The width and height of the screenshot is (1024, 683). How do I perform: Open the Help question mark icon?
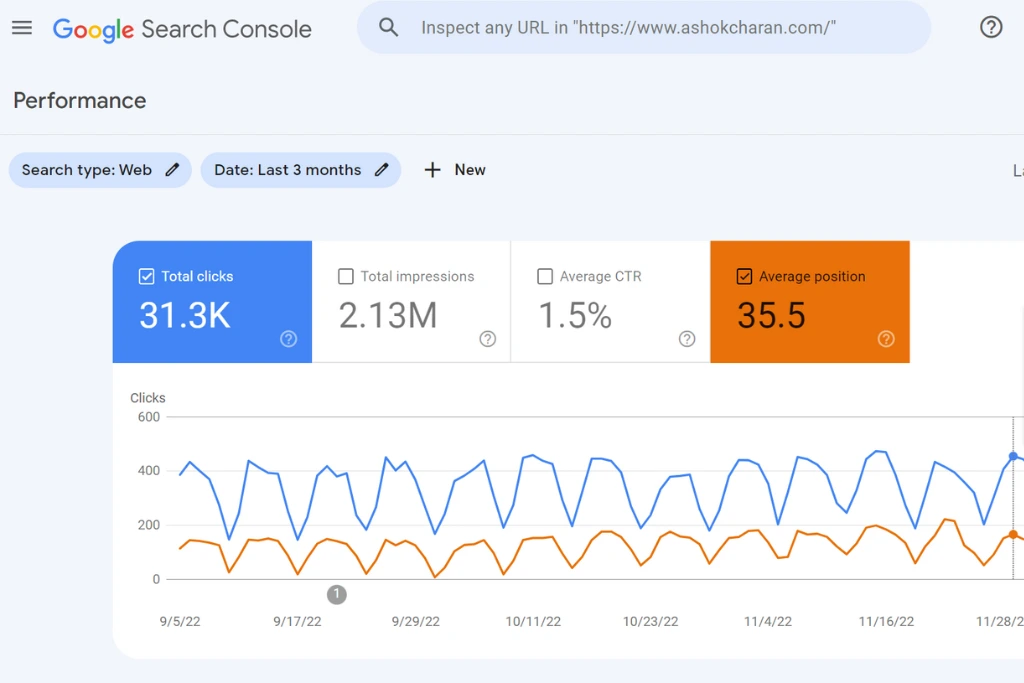click(x=990, y=28)
